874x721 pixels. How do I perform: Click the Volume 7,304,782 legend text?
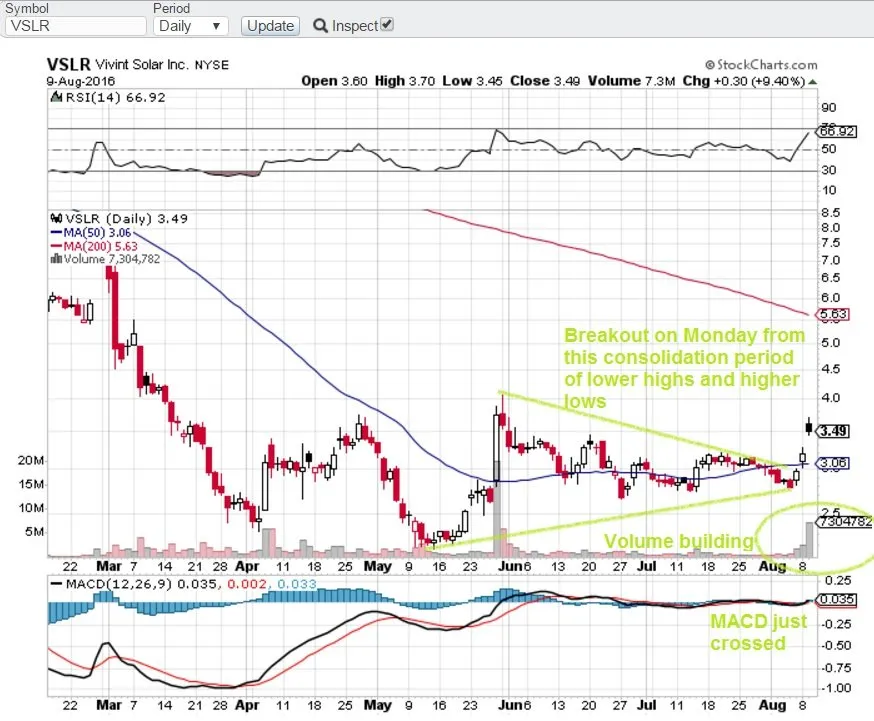(111, 259)
